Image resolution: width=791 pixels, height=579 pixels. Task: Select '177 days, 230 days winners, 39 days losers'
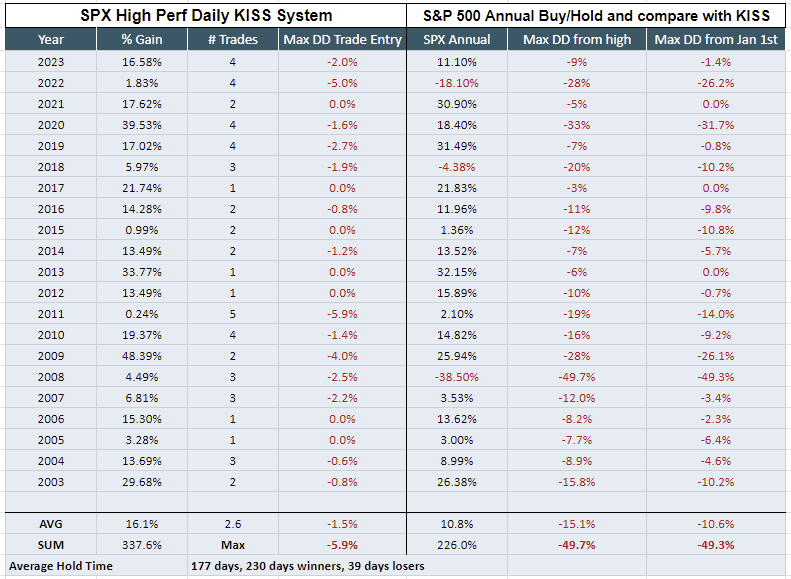[x=307, y=566]
